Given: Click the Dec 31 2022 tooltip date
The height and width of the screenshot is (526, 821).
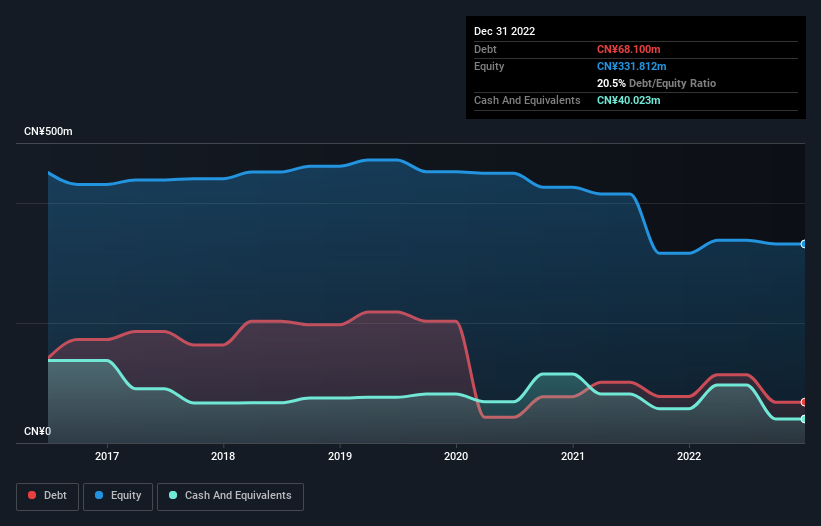Looking at the screenshot, I should pos(504,31).
